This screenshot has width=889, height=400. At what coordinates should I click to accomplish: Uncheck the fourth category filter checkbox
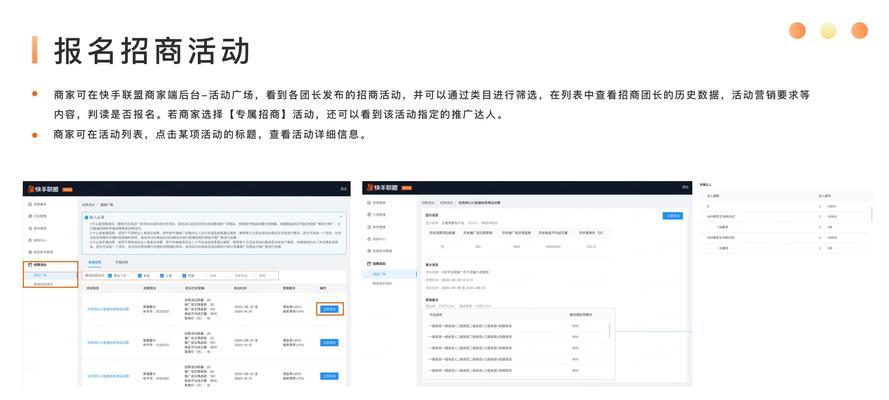pos(184,276)
